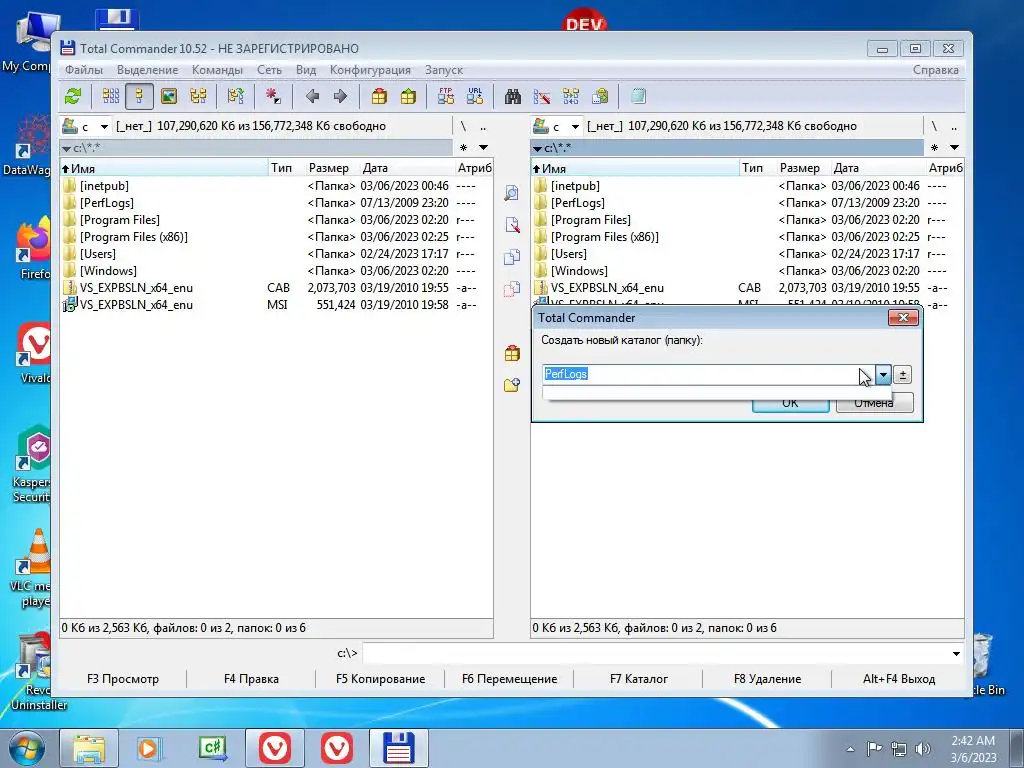Click the view file icon in middle bar
Image resolution: width=1024 pixels, height=768 pixels.
(512, 193)
